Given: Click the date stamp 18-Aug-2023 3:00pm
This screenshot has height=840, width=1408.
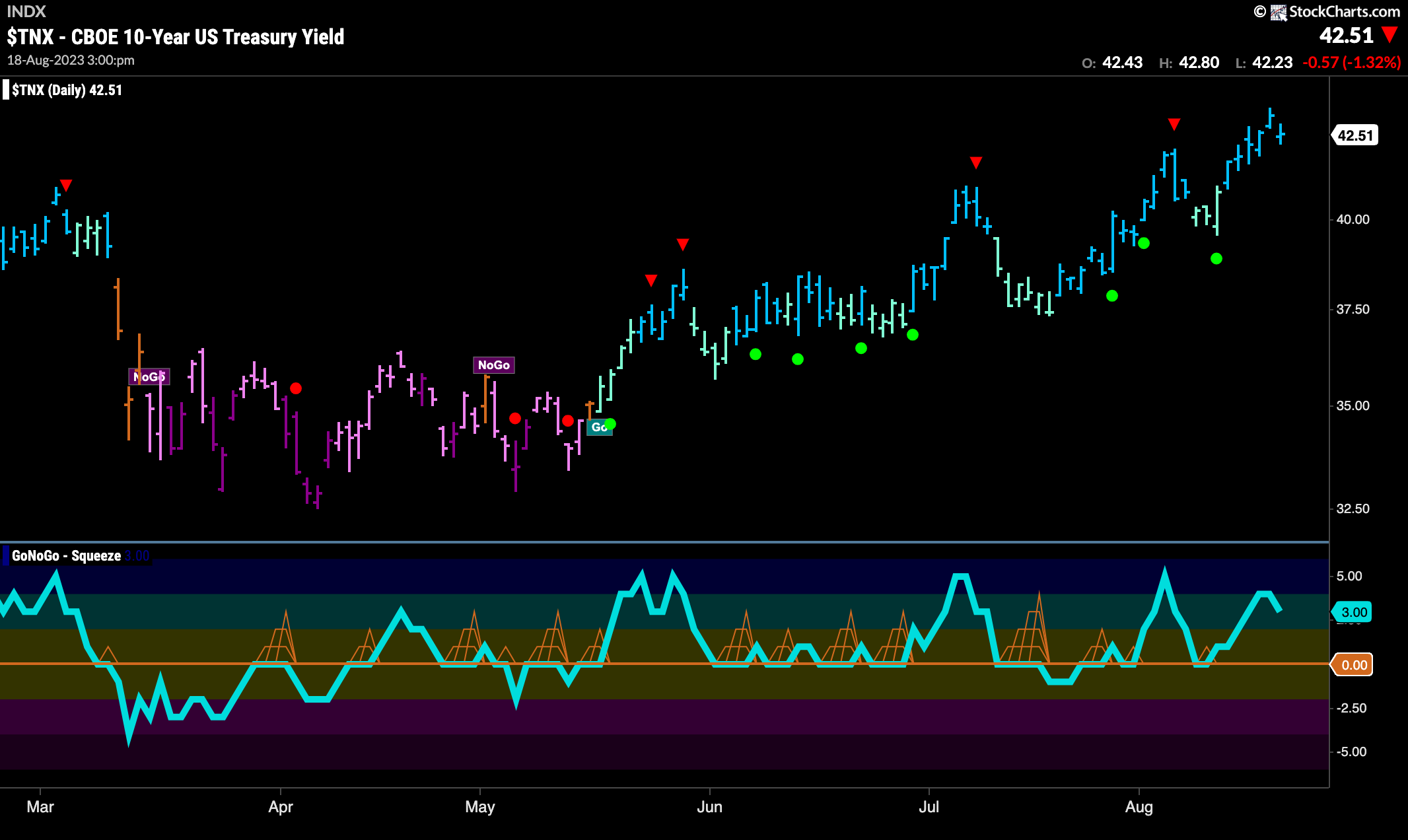Looking at the screenshot, I should (71, 60).
